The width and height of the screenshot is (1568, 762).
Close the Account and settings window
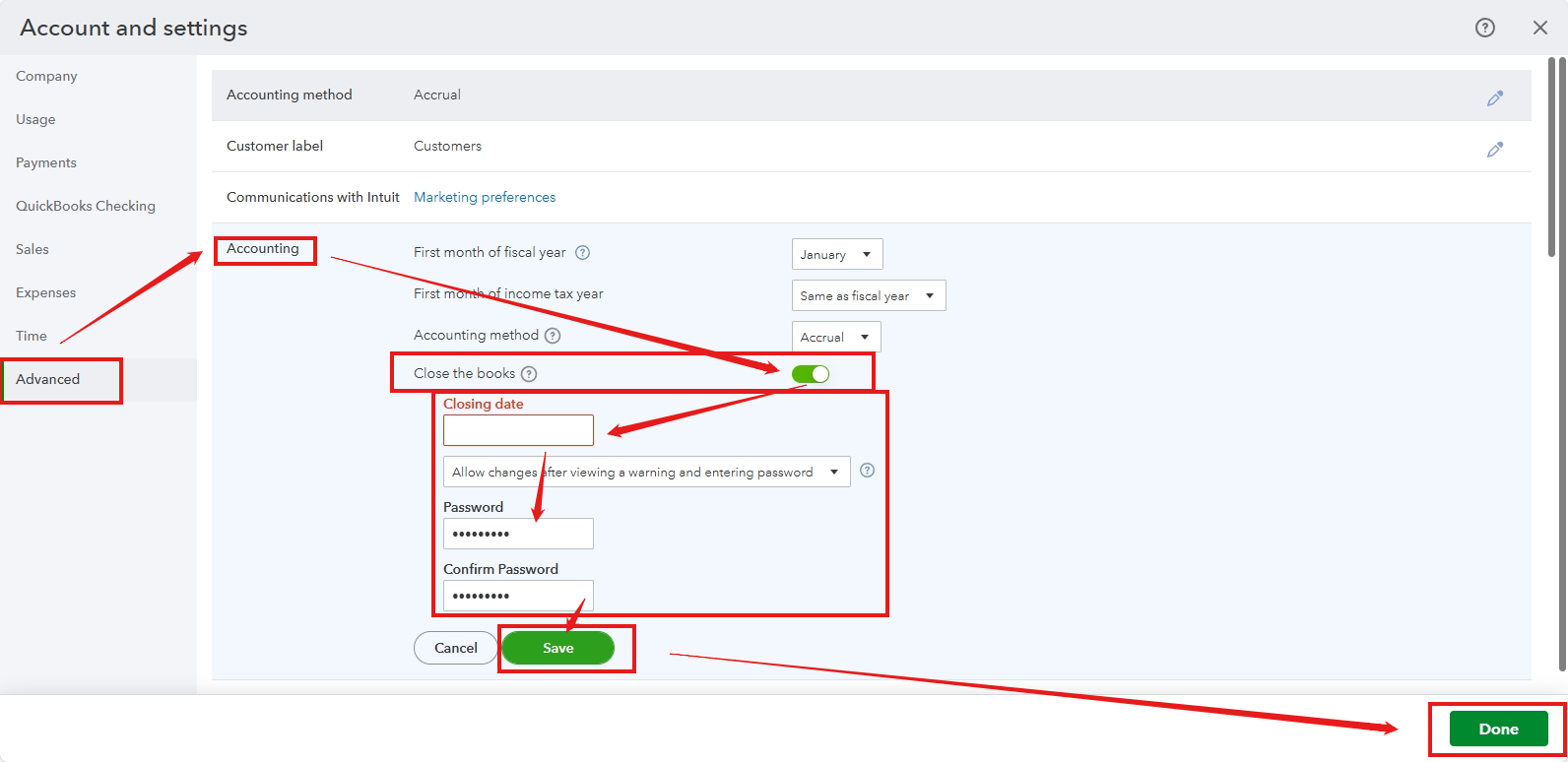point(1540,28)
